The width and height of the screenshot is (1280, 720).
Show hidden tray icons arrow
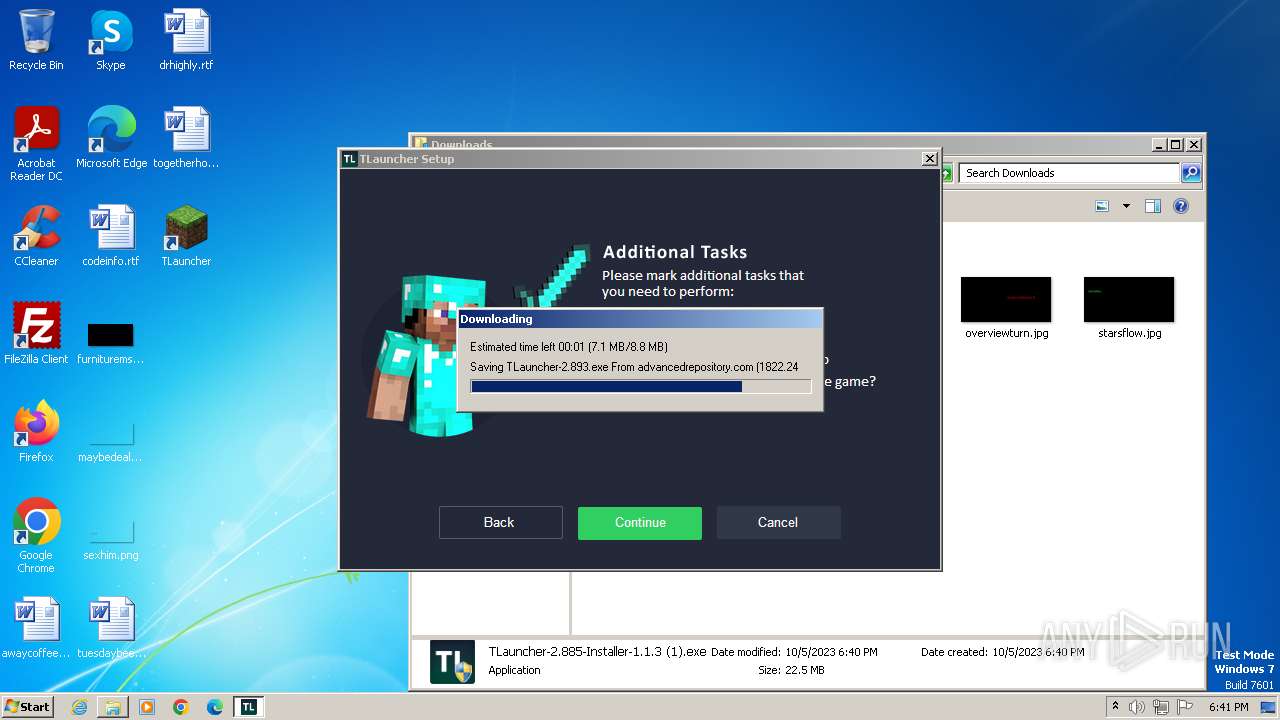[x=1116, y=706]
